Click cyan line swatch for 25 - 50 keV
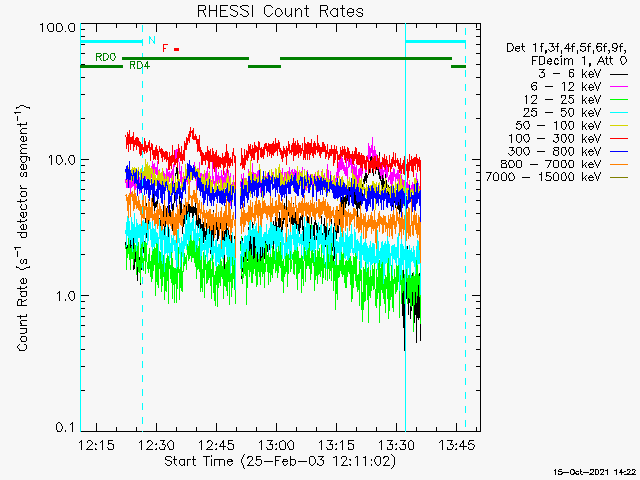 619,113
